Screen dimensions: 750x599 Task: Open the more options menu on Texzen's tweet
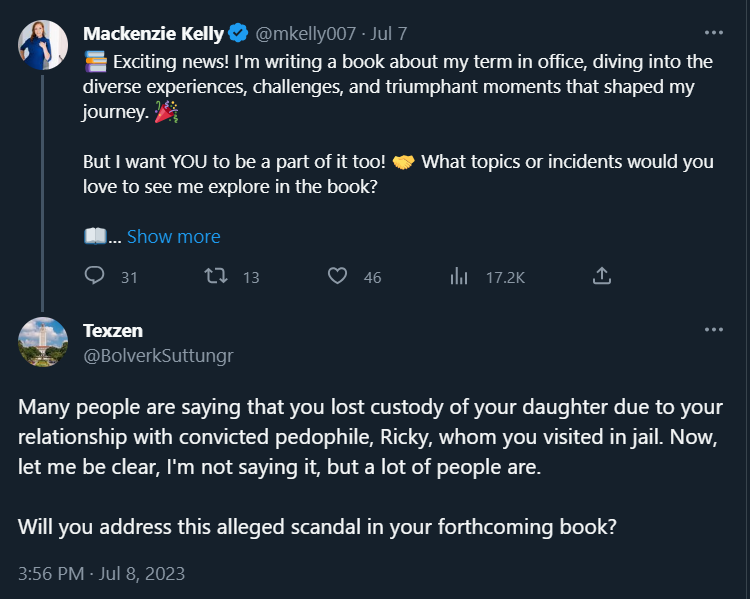click(x=713, y=329)
